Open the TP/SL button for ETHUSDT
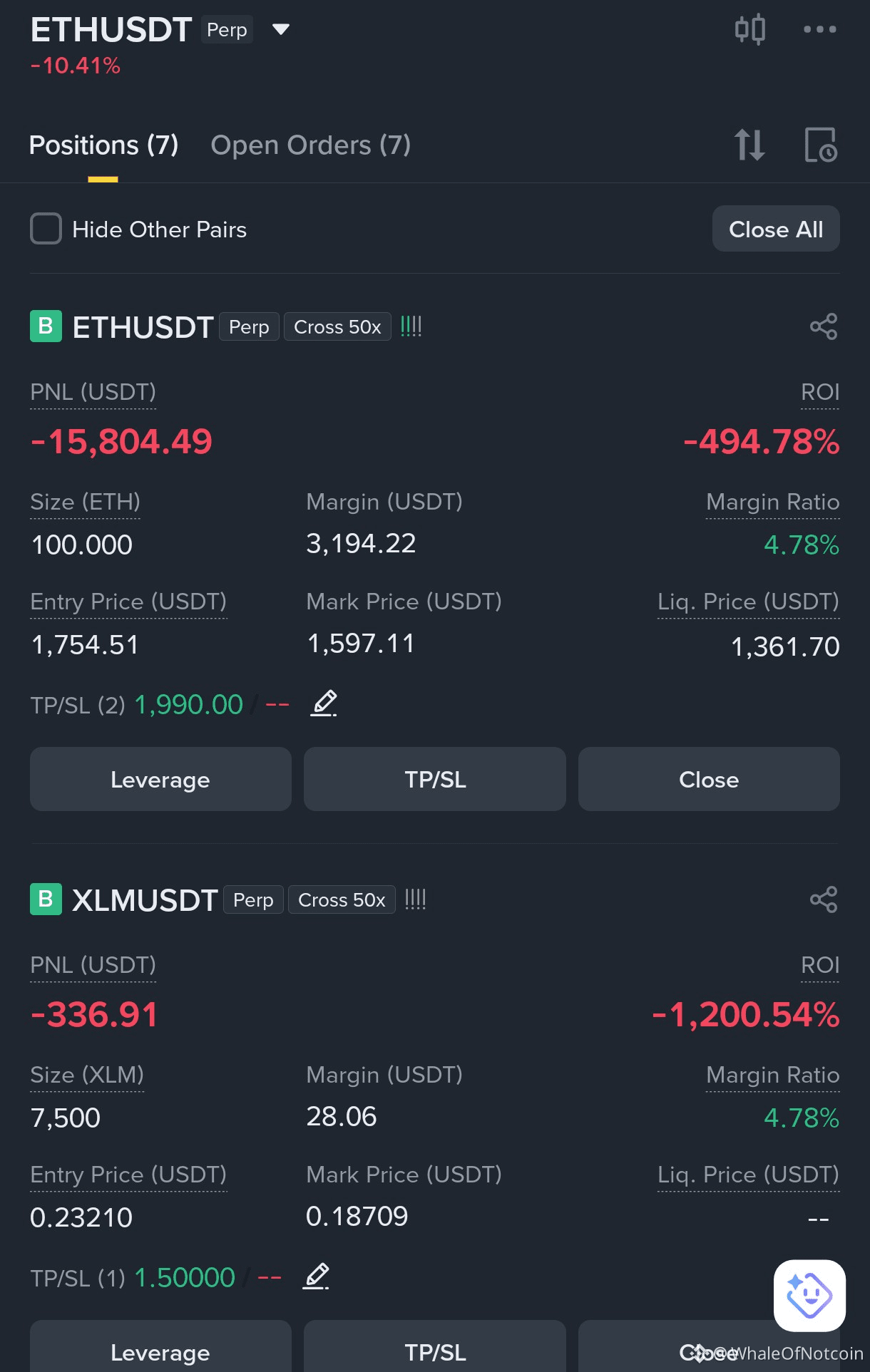 (435, 779)
